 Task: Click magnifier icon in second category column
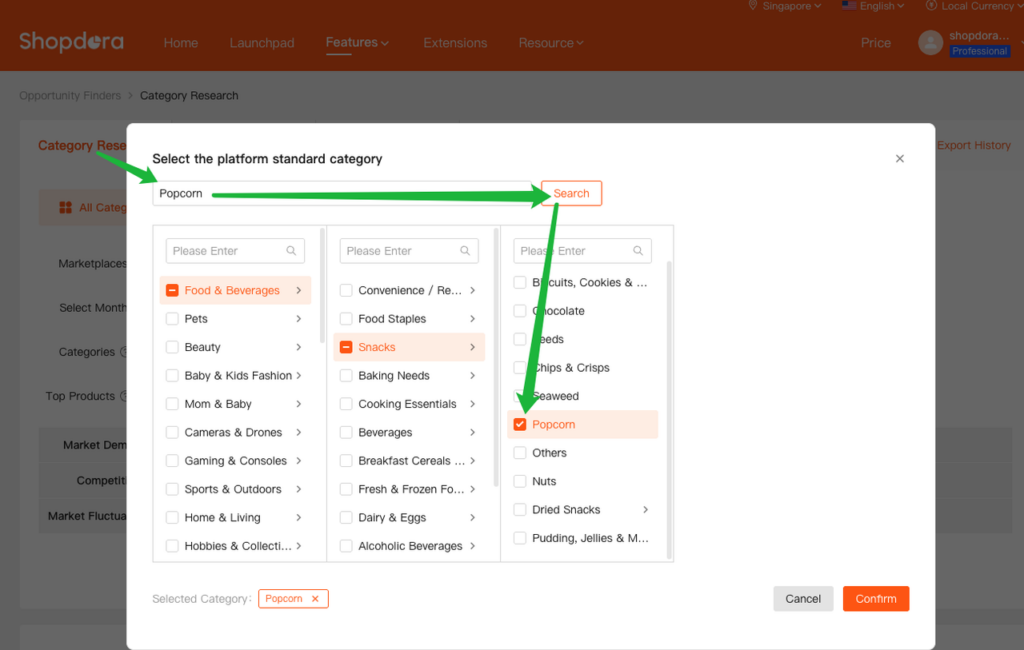click(x=465, y=251)
